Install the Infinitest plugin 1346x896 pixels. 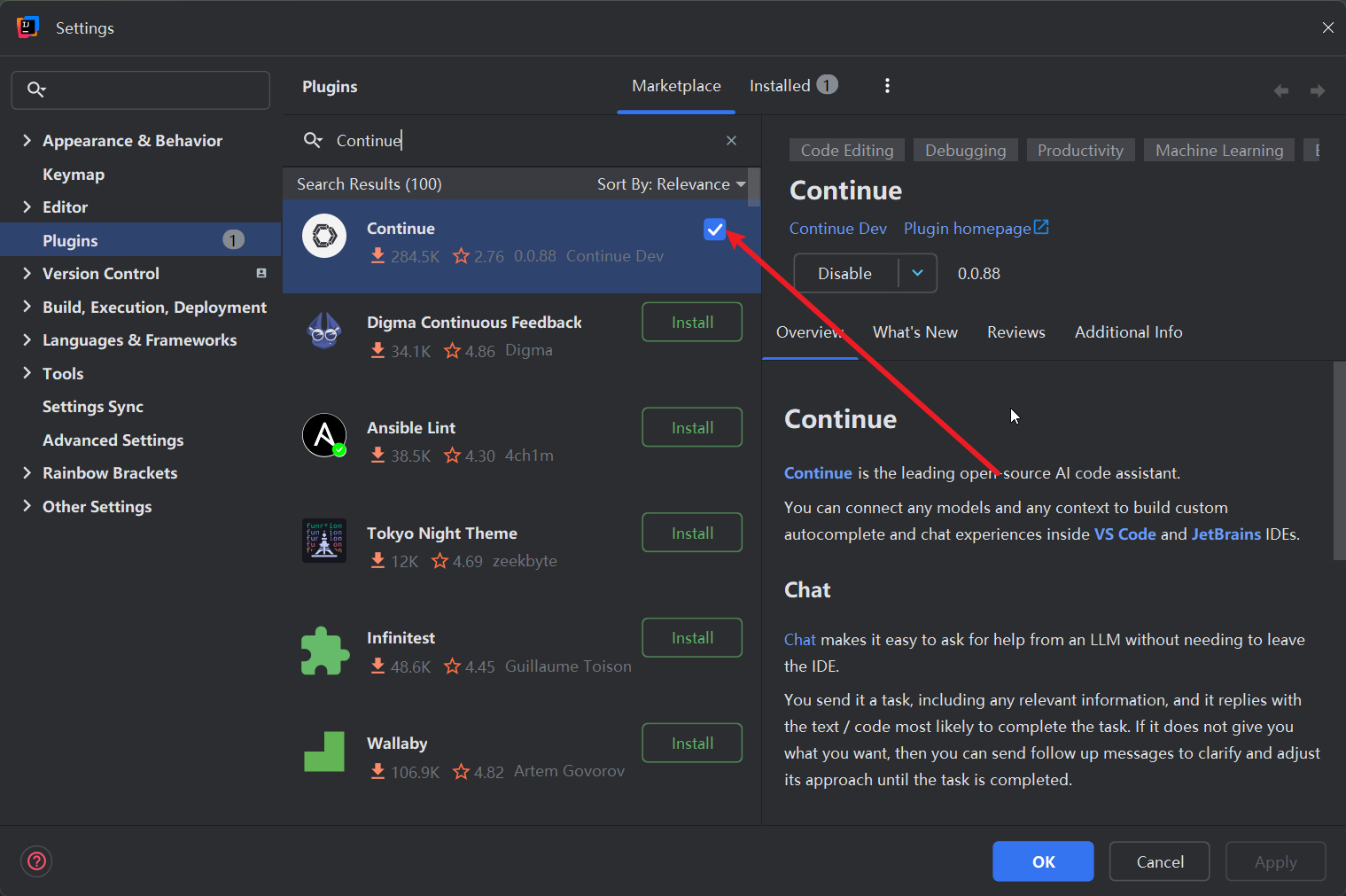(692, 638)
